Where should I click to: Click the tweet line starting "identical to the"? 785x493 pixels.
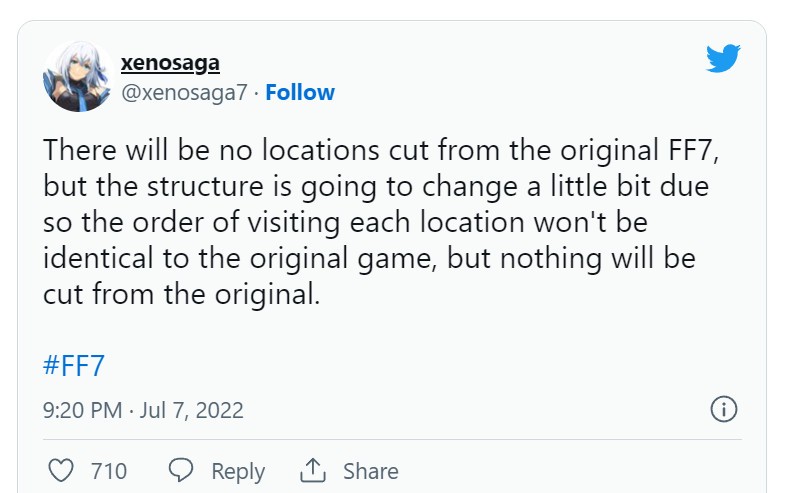pos(370,260)
